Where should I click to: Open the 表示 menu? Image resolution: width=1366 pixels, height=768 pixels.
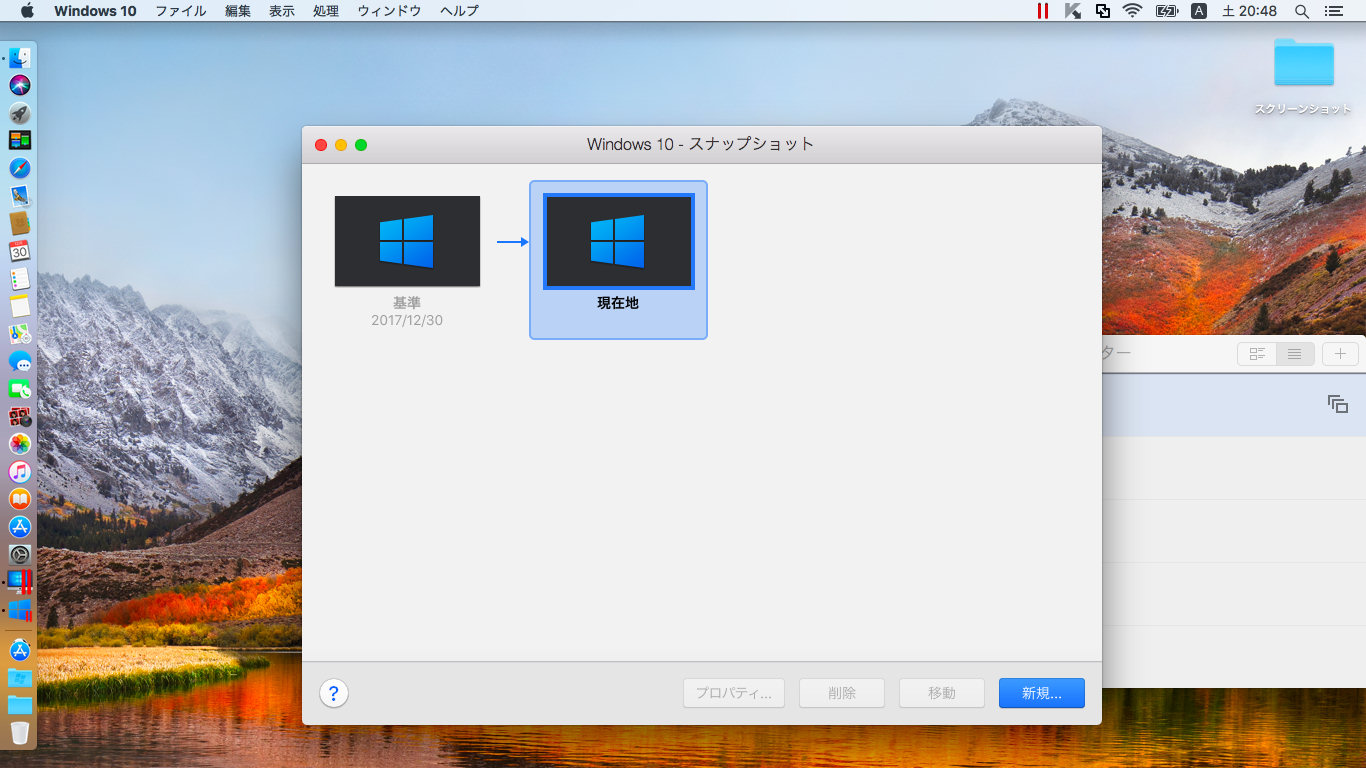pyautogui.click(x=282, y=11)
